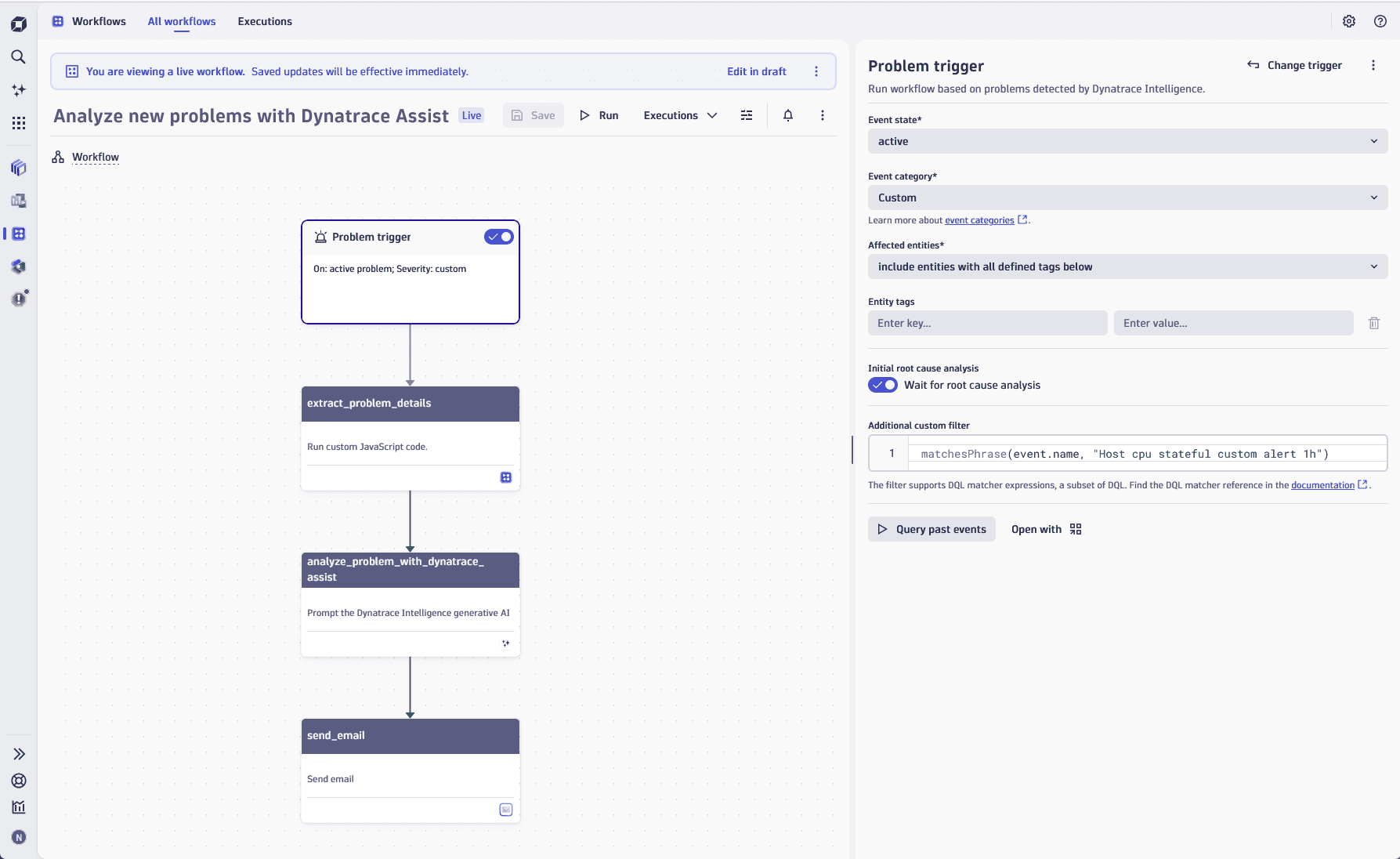
Task: Select the All workflows tab
Action: 182,21
